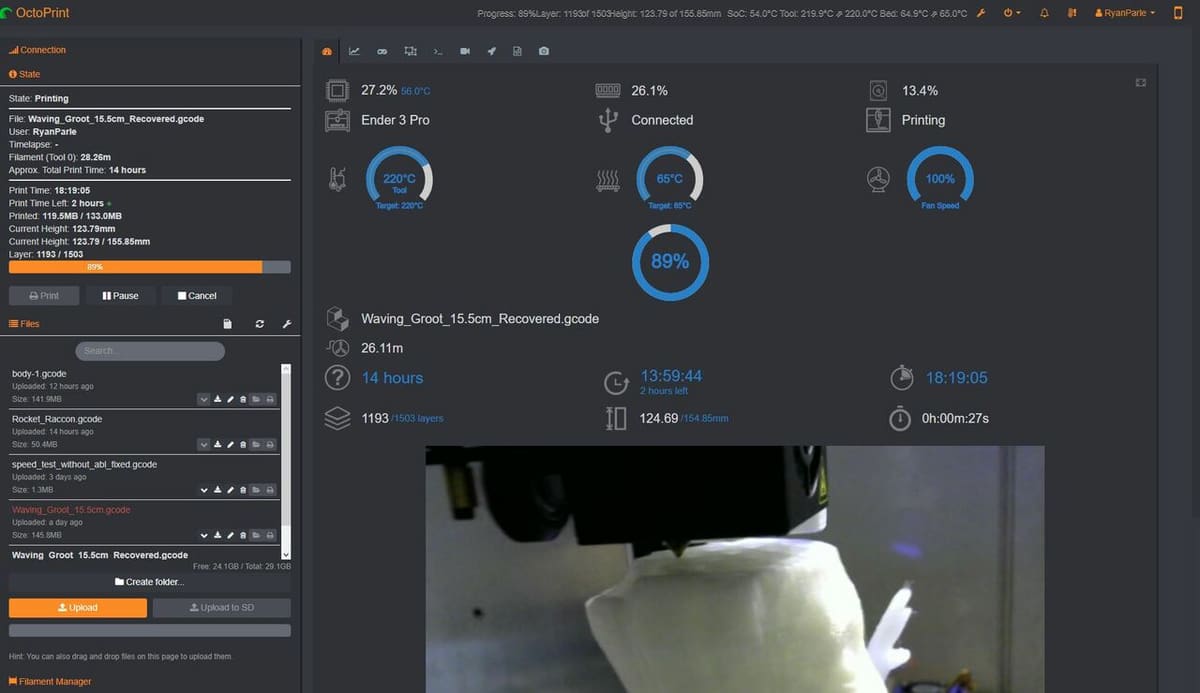
Task: Refresh the file list
Action: [x=259, y=324]
